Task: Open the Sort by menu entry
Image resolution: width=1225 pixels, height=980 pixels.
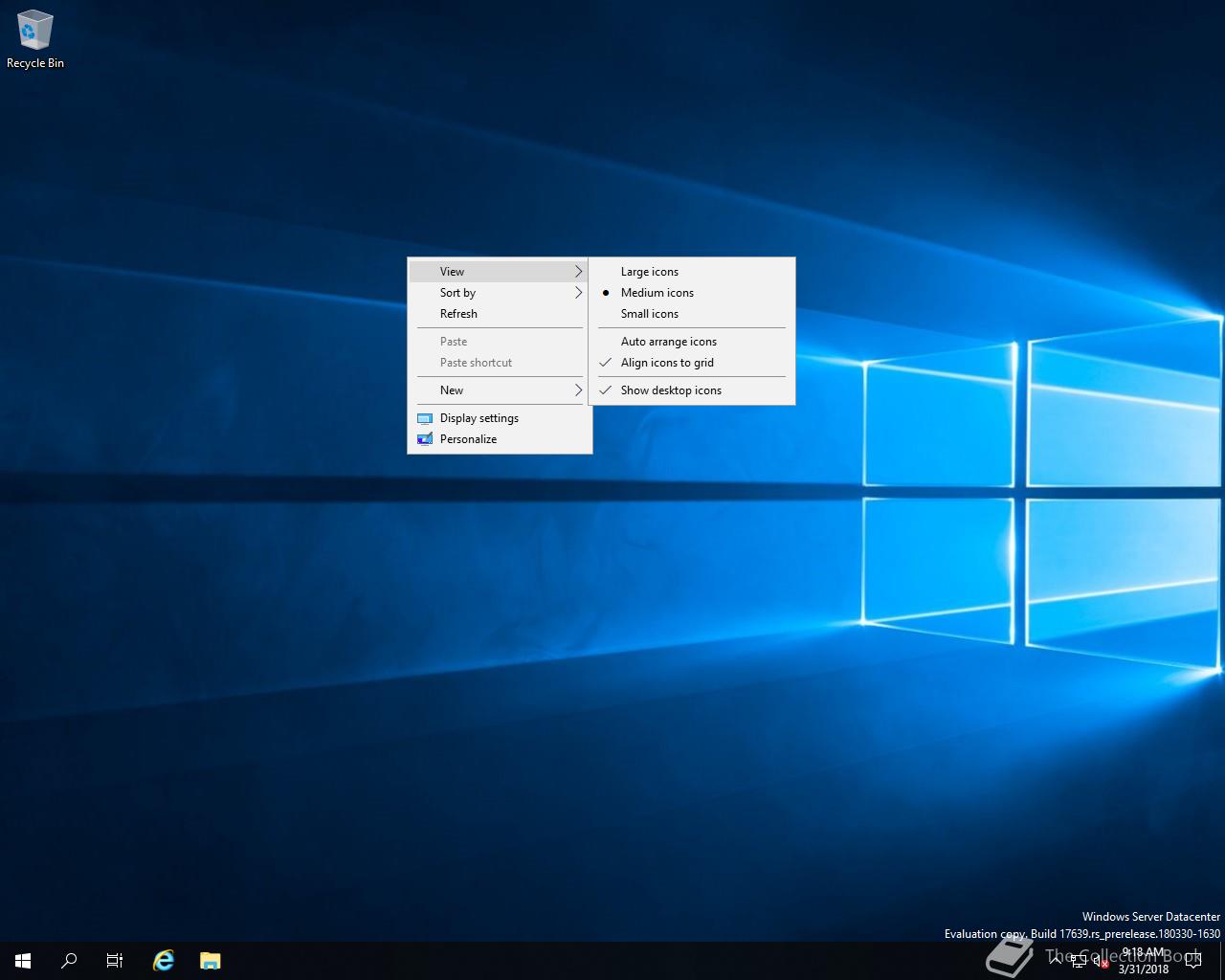Action: coord(500,293)
